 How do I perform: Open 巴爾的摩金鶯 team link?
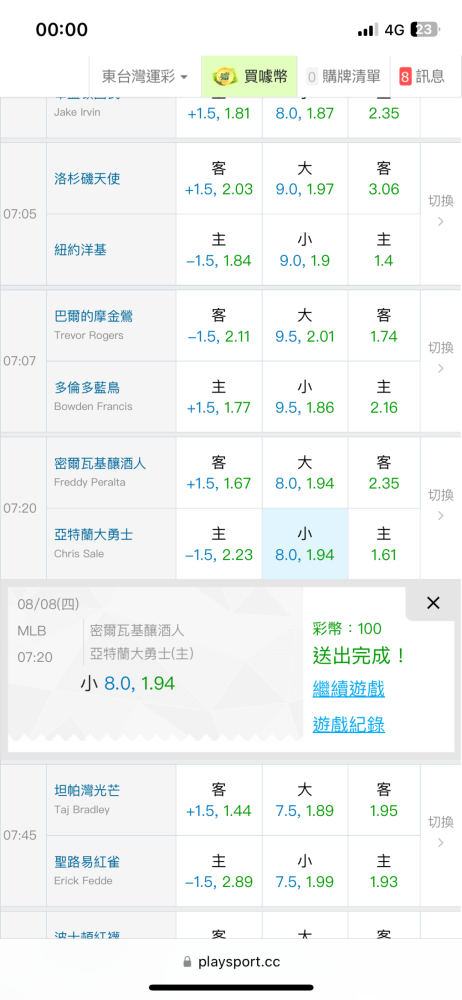tap(94, 316)
